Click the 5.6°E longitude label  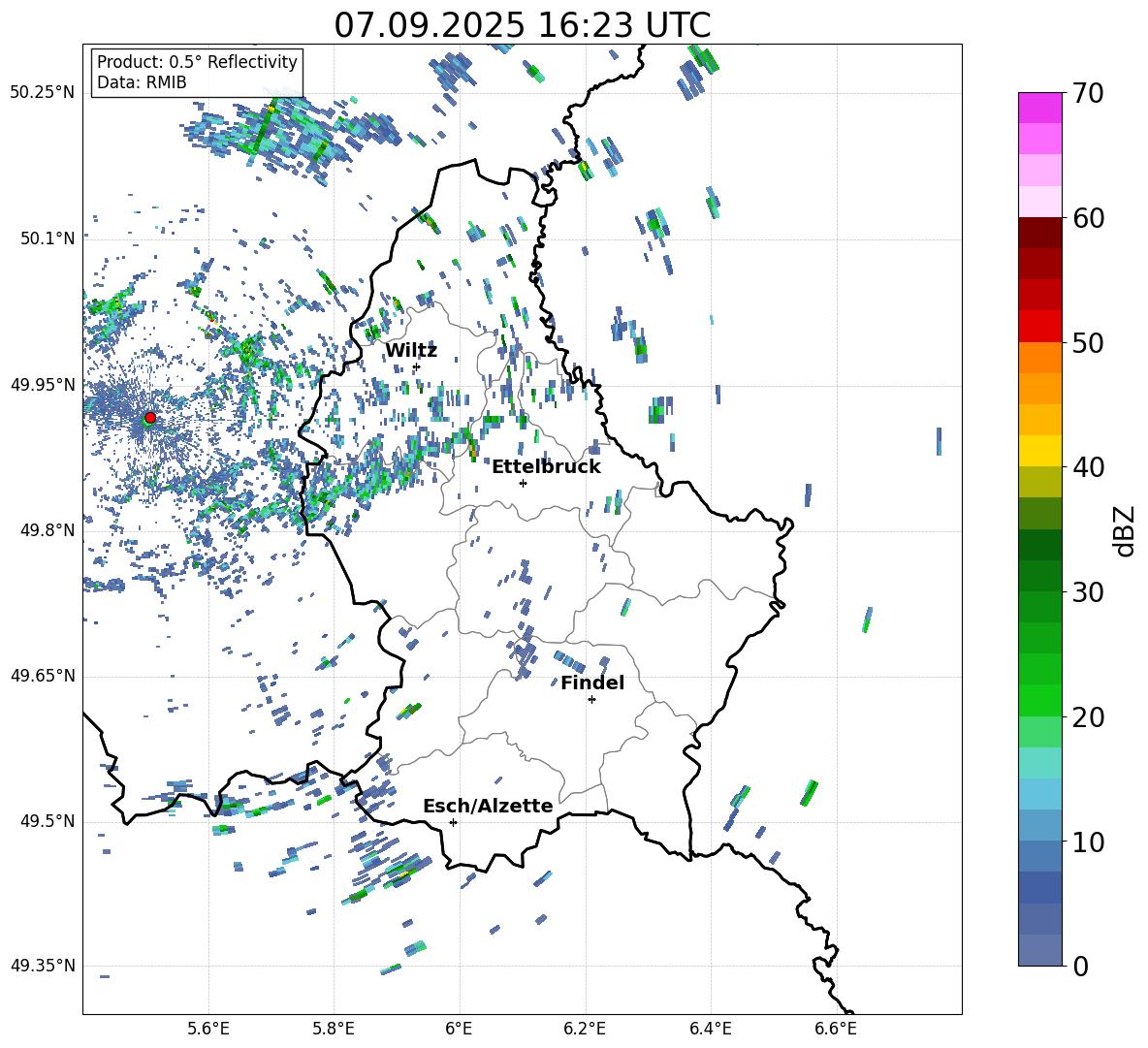coord(208,1029)
